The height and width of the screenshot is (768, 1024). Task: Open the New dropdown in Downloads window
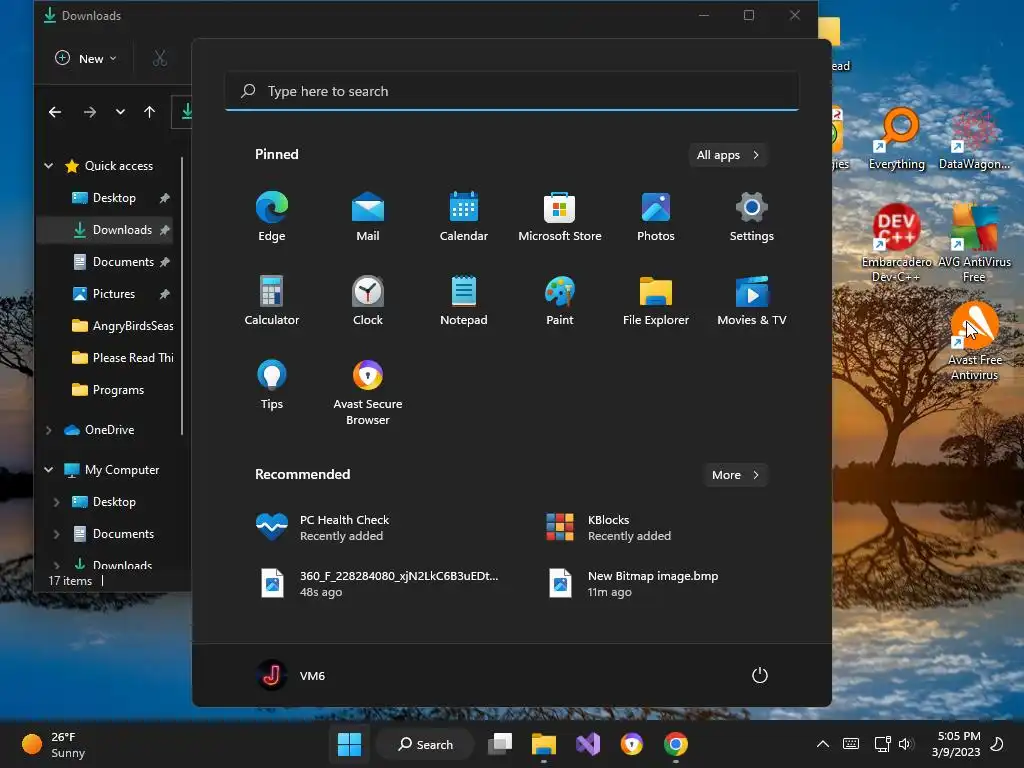click(86, 59)
